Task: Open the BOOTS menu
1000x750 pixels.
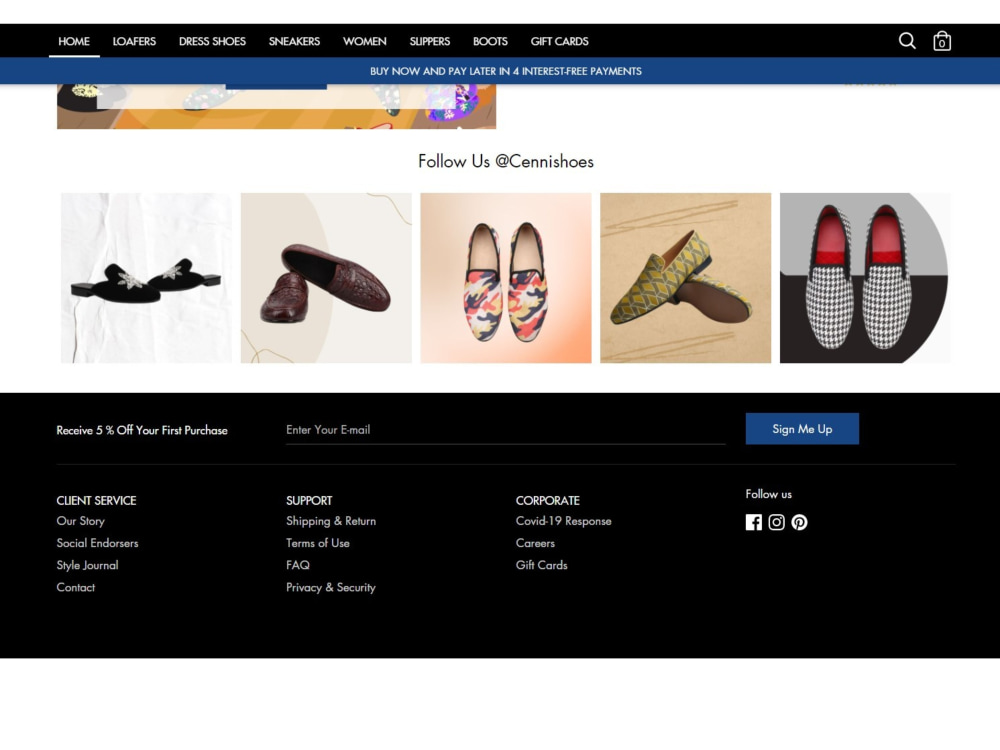Action: coord(490,41)
